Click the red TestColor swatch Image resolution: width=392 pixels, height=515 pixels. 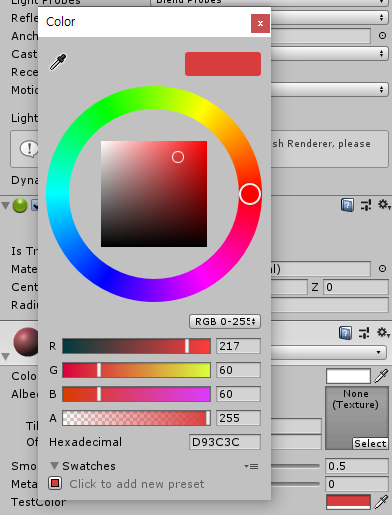coord(348,502)
